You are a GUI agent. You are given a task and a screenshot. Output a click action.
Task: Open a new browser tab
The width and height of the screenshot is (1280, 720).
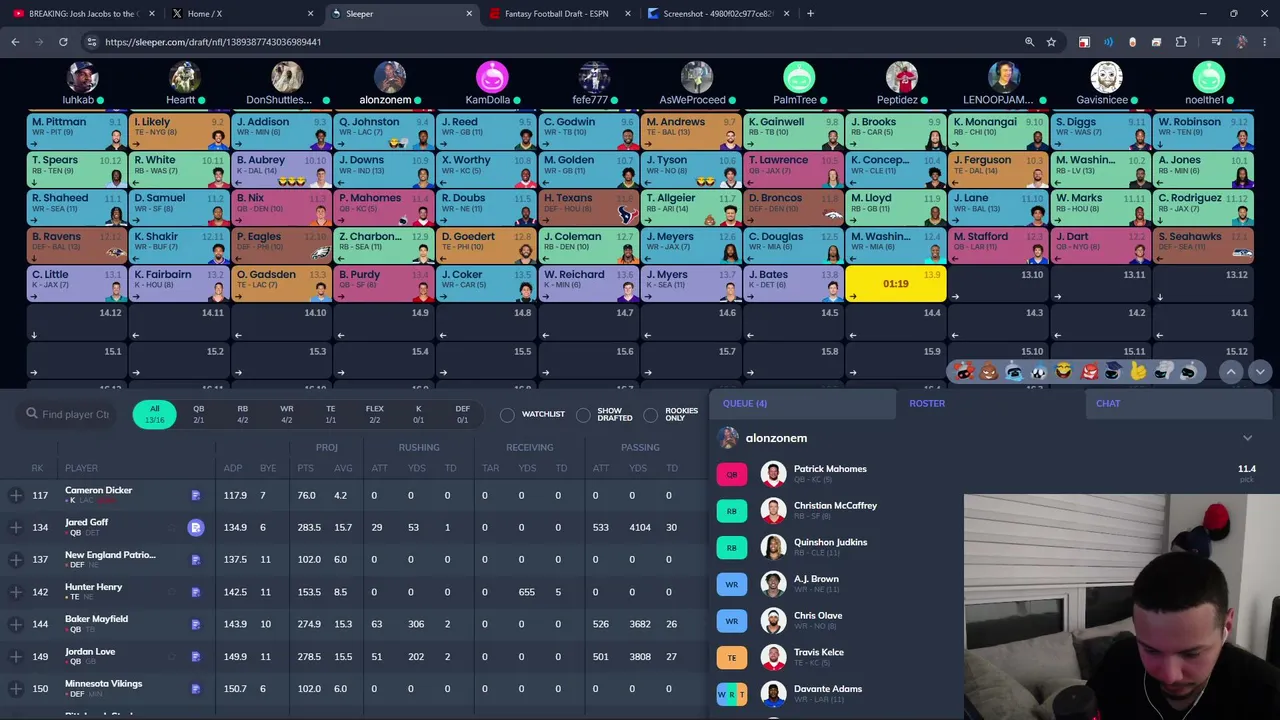pyautogui.click(x=810, y=14)
